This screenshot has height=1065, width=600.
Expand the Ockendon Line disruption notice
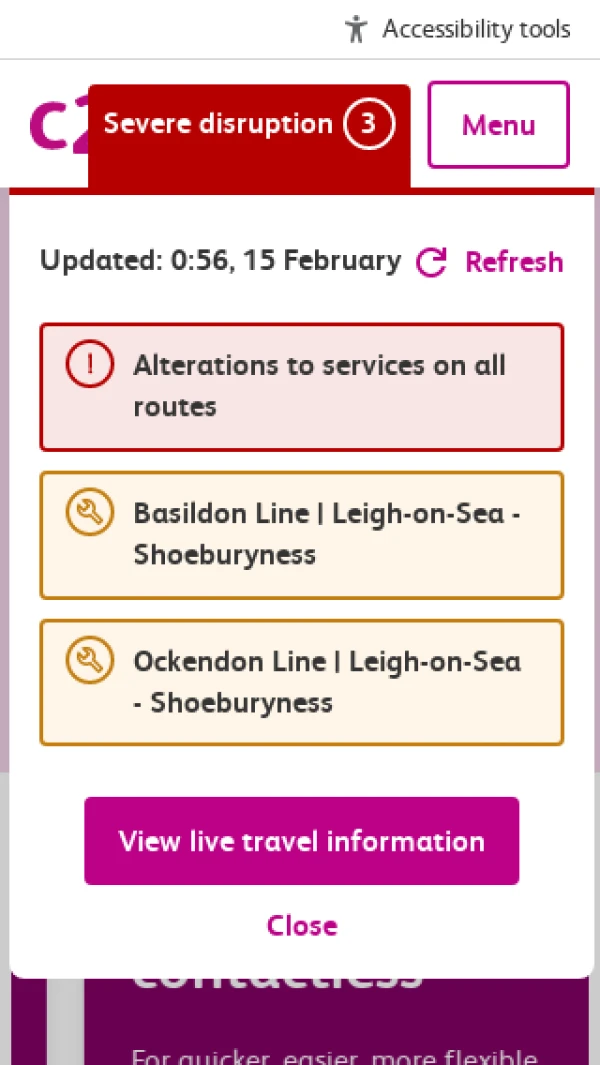coord(326,682)
